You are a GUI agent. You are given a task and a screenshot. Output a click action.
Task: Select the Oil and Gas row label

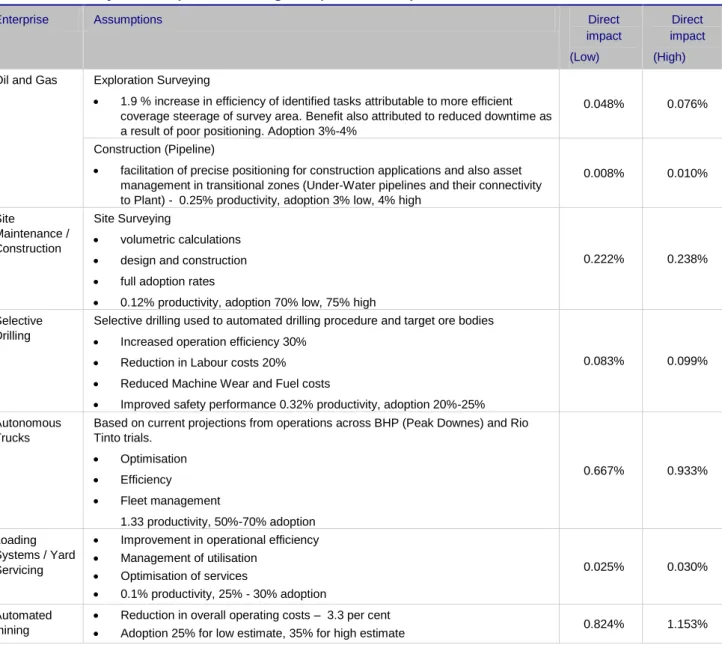click(x=29, y=80)
